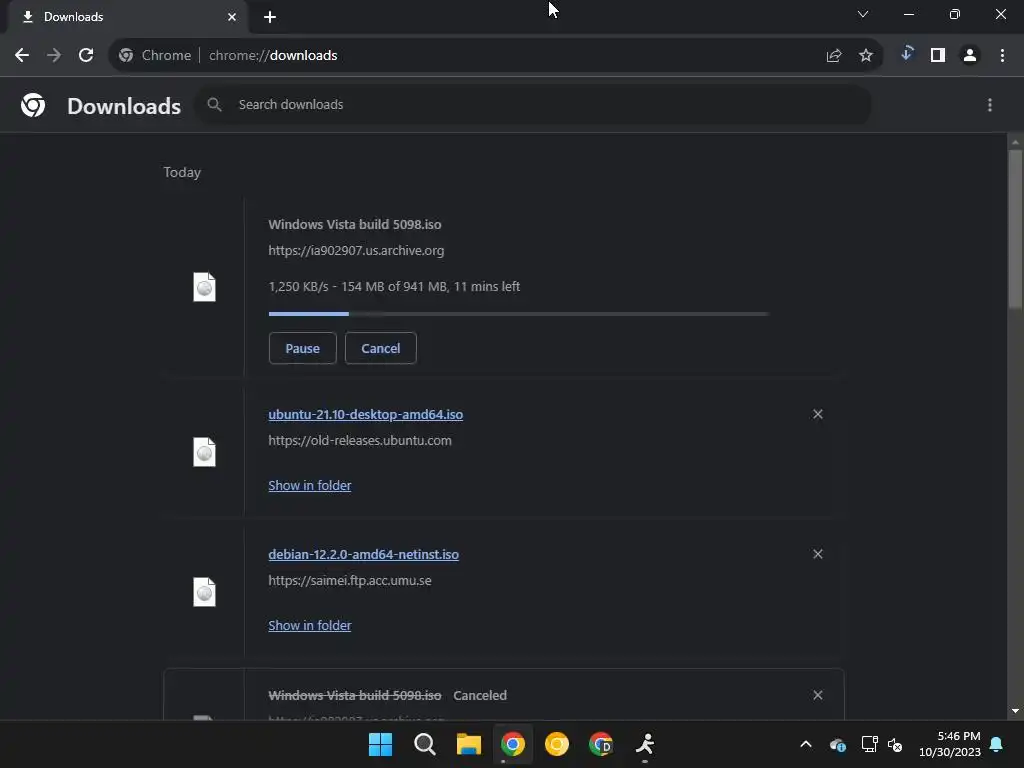Viewport: 1024px width, 768px height.
Task: Reload the downloads page
Action: coord(86,56)
